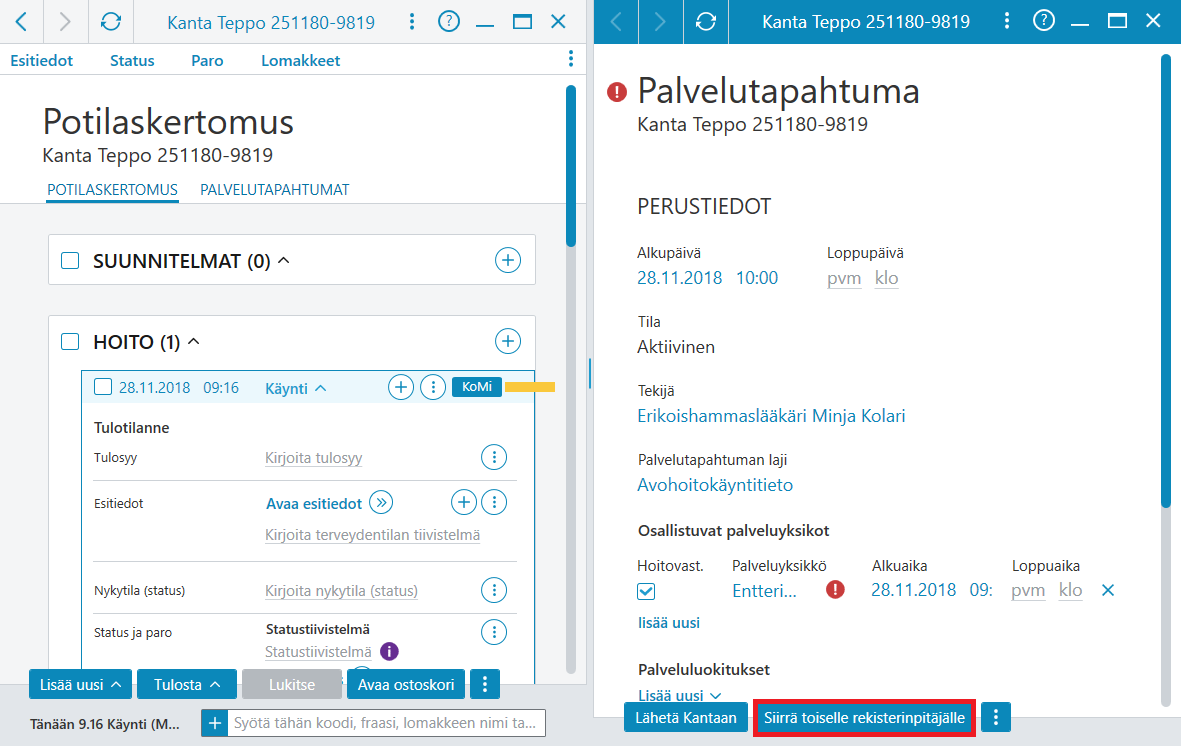Click the refresh icon in left window

click(111, 22)
